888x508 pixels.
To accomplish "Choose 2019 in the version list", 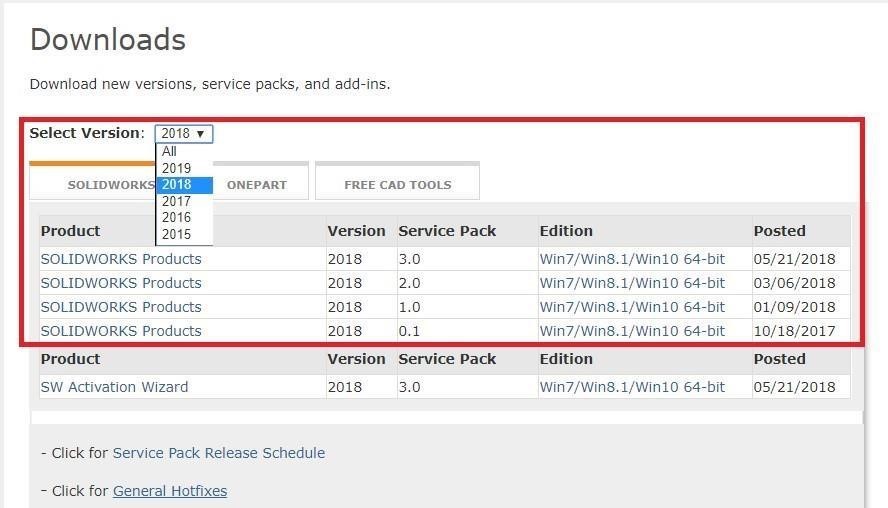I will (x=184, y=168).
